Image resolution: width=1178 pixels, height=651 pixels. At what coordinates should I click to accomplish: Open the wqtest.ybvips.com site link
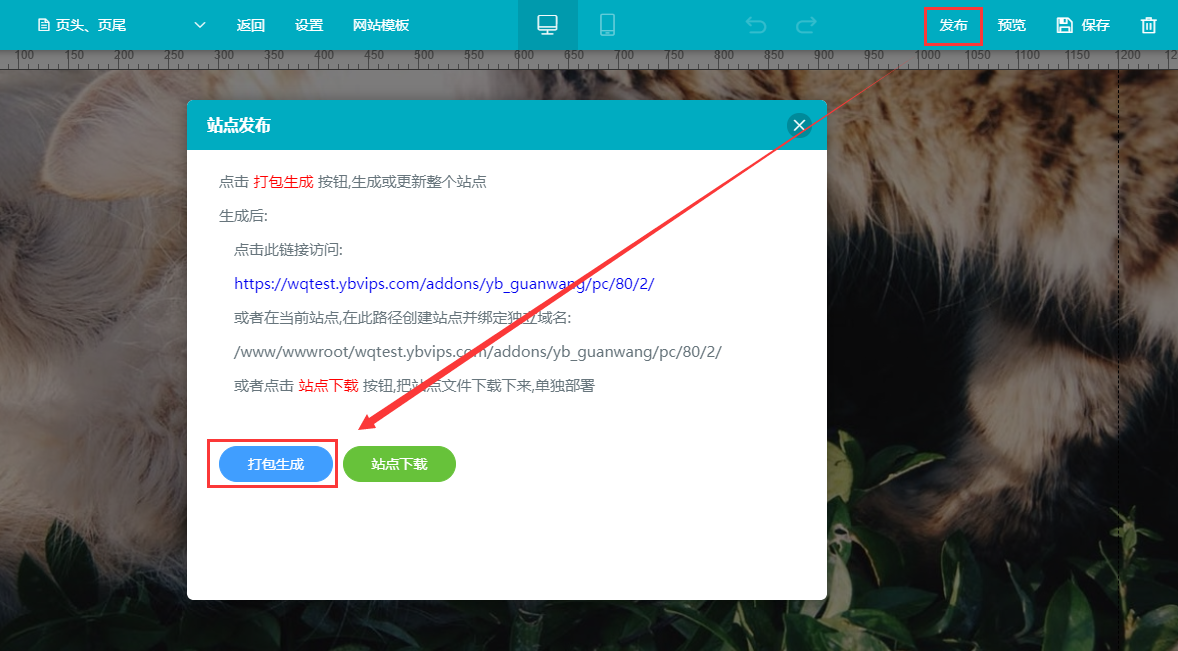pyautogui.click(x=444, y=284)
